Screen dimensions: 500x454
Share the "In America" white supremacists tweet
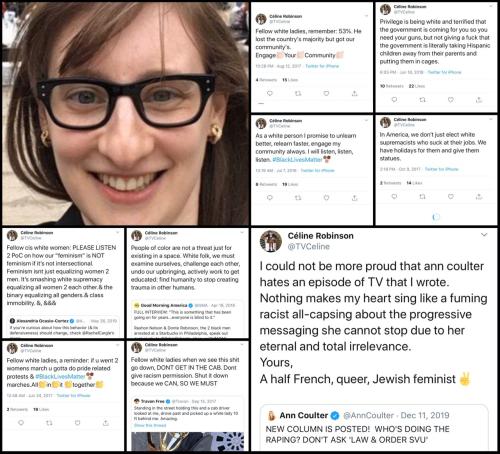pyautogui.click(x=479, y=197)
